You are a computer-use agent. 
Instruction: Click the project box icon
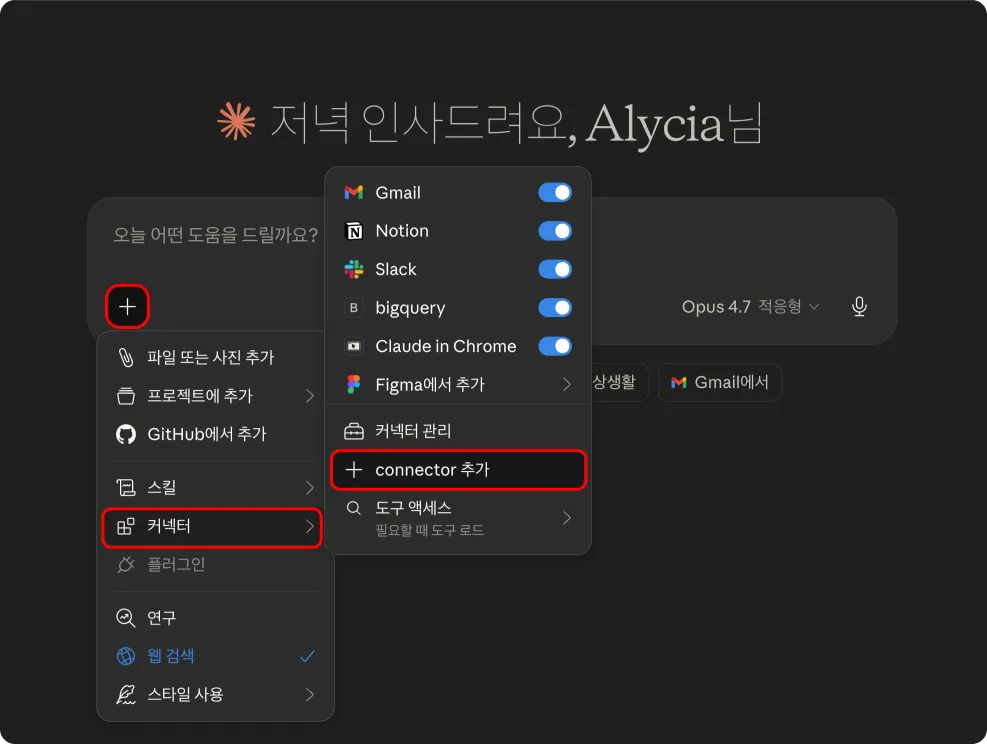[126, 396]
